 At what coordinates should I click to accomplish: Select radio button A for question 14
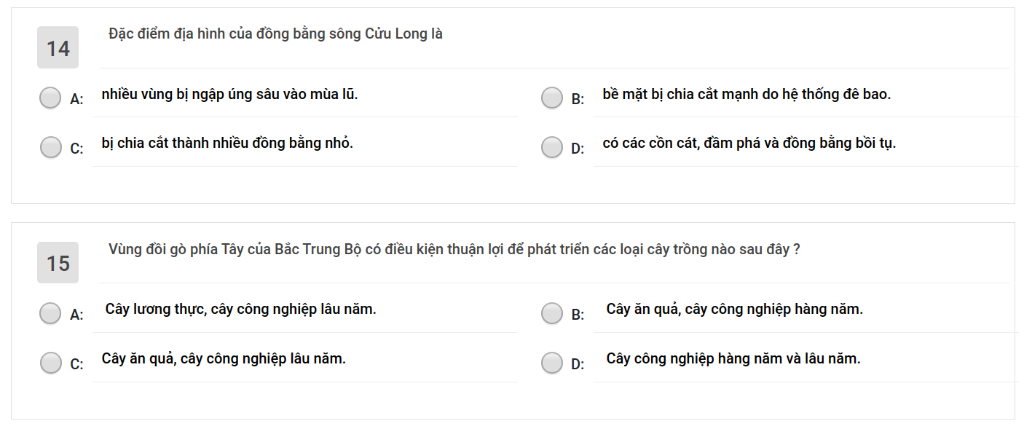[50, 98]
